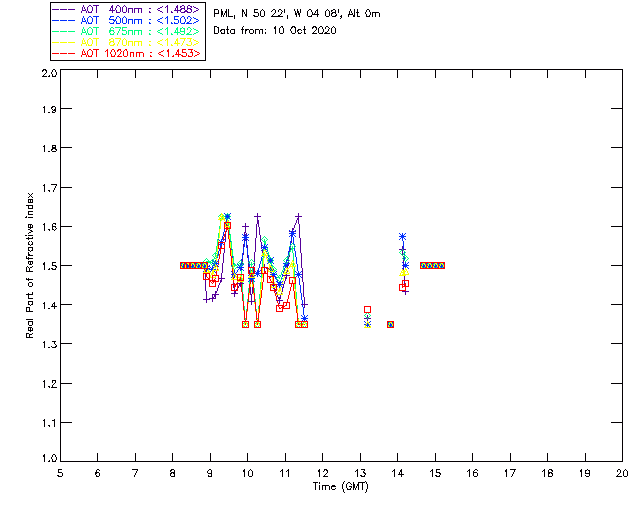640x512 pixels.
Task: Click the isolated red square marker near 13.2 GMT
Action: (x=367, y=309)
